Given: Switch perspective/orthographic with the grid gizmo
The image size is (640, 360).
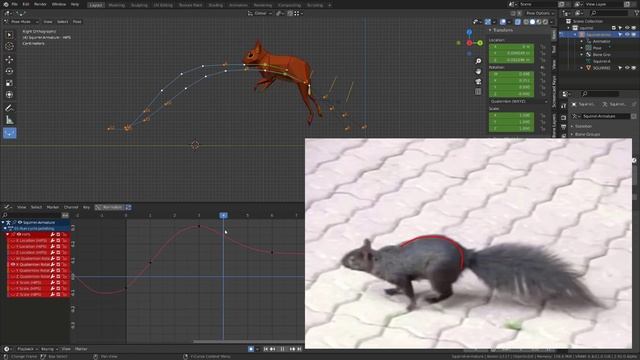Looking at the screenshot, I should pos(478,92).
